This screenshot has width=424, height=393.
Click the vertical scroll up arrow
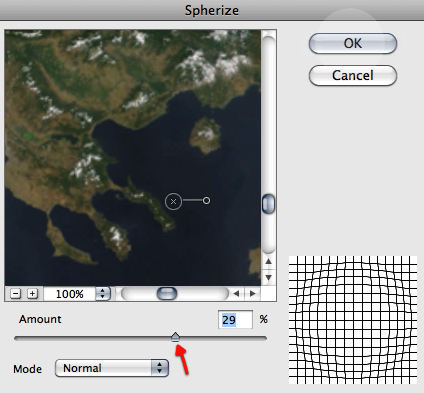pyautogui.click(x=269, y=261)
